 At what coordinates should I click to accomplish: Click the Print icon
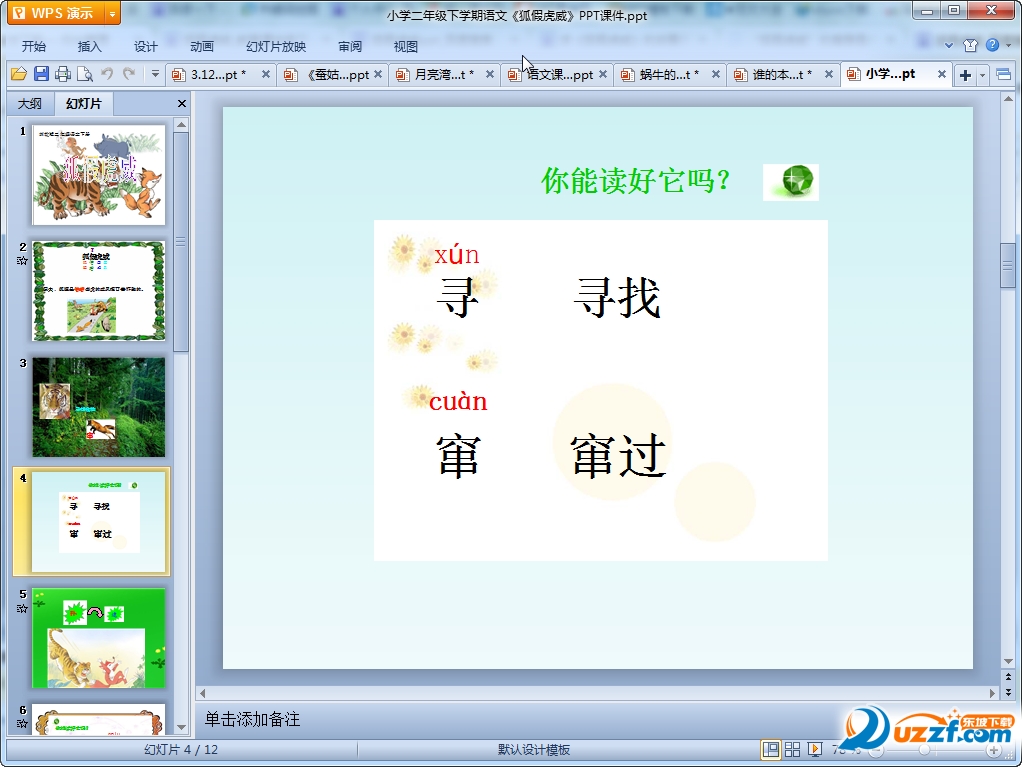pos(63,74)
